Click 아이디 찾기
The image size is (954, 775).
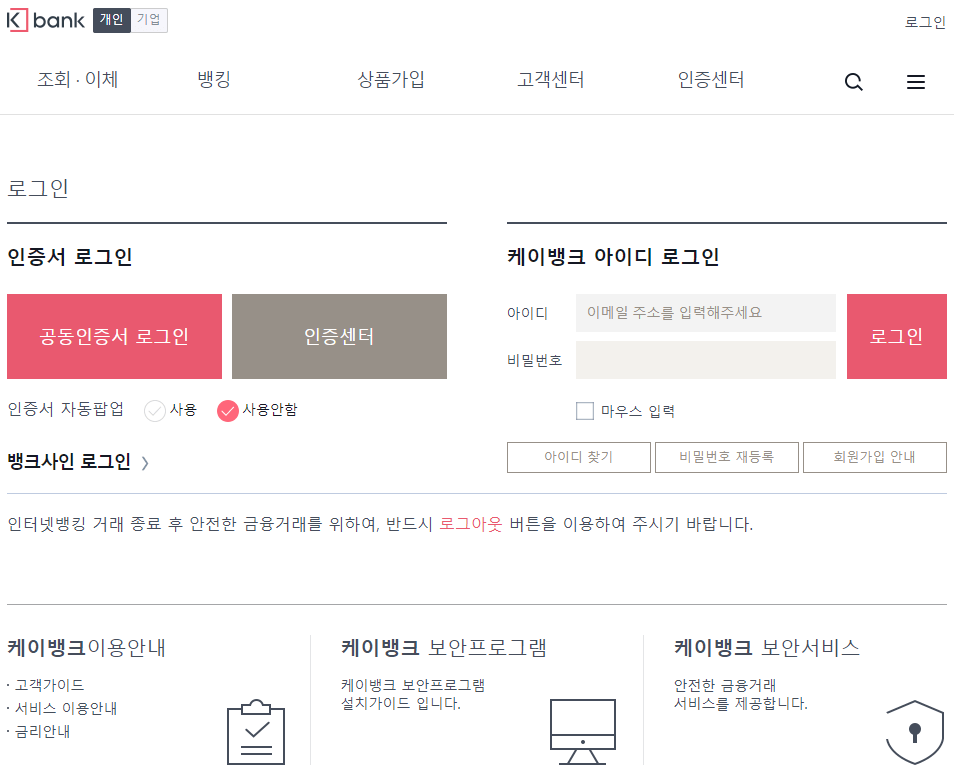tap(578, 457)
